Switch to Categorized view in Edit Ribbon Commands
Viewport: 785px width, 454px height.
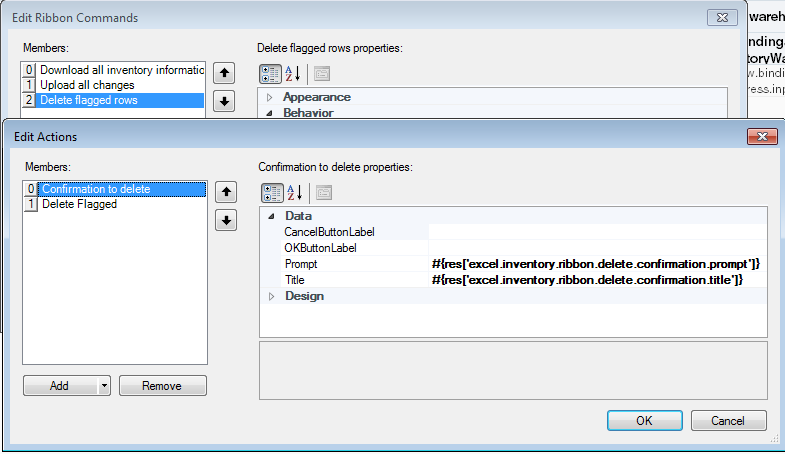pos(270,74)
